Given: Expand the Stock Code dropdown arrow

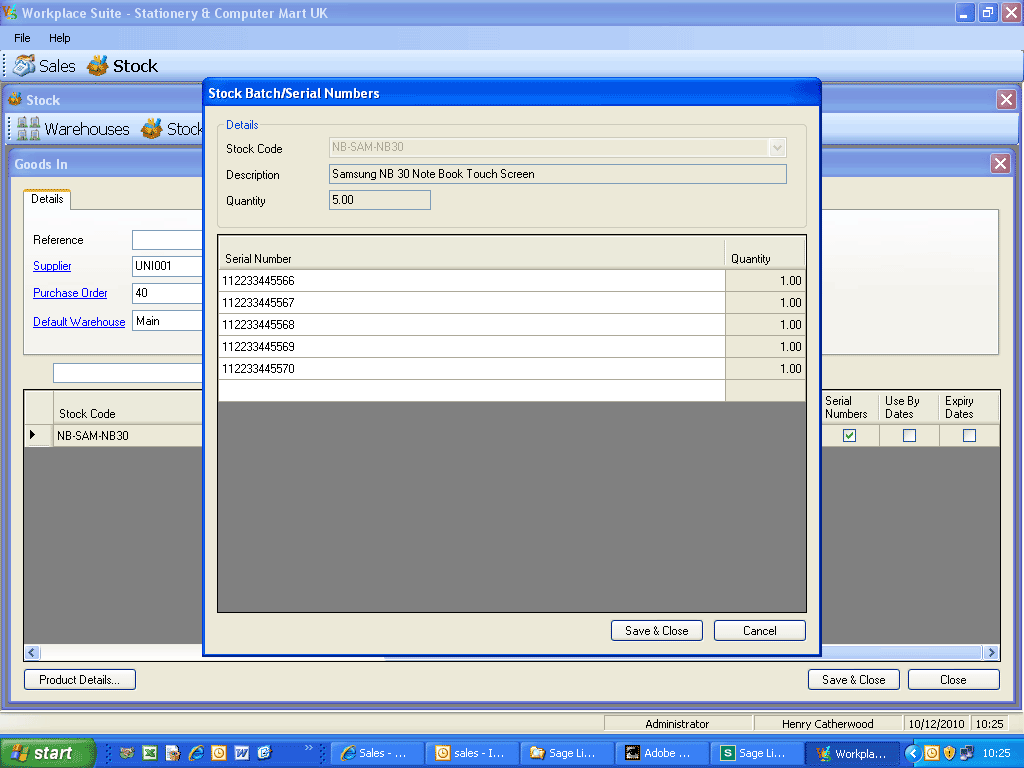Looking at the screenshot, I should (x=777, y=148).
